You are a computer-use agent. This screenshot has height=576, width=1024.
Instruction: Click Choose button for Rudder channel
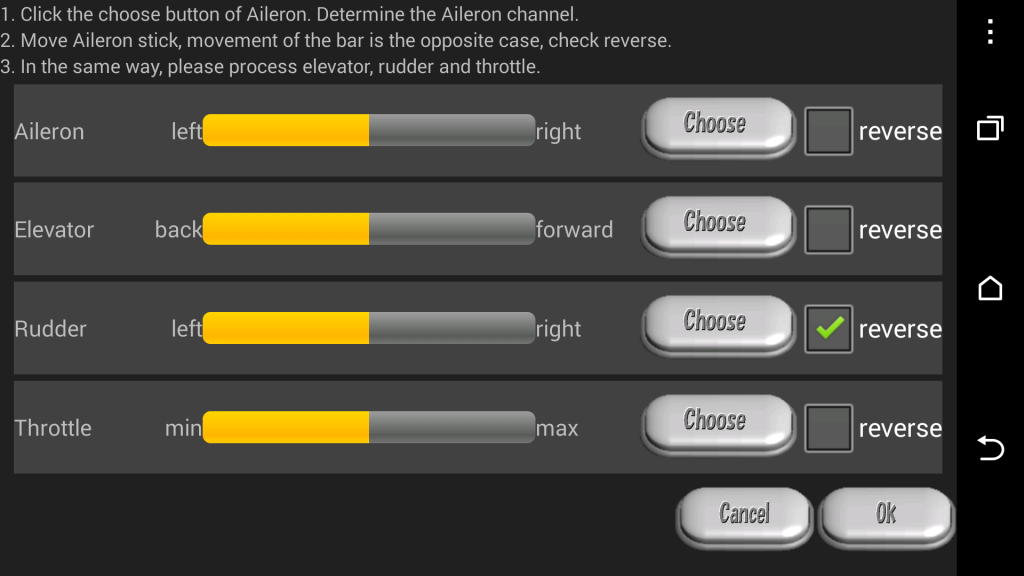point(718,325)
